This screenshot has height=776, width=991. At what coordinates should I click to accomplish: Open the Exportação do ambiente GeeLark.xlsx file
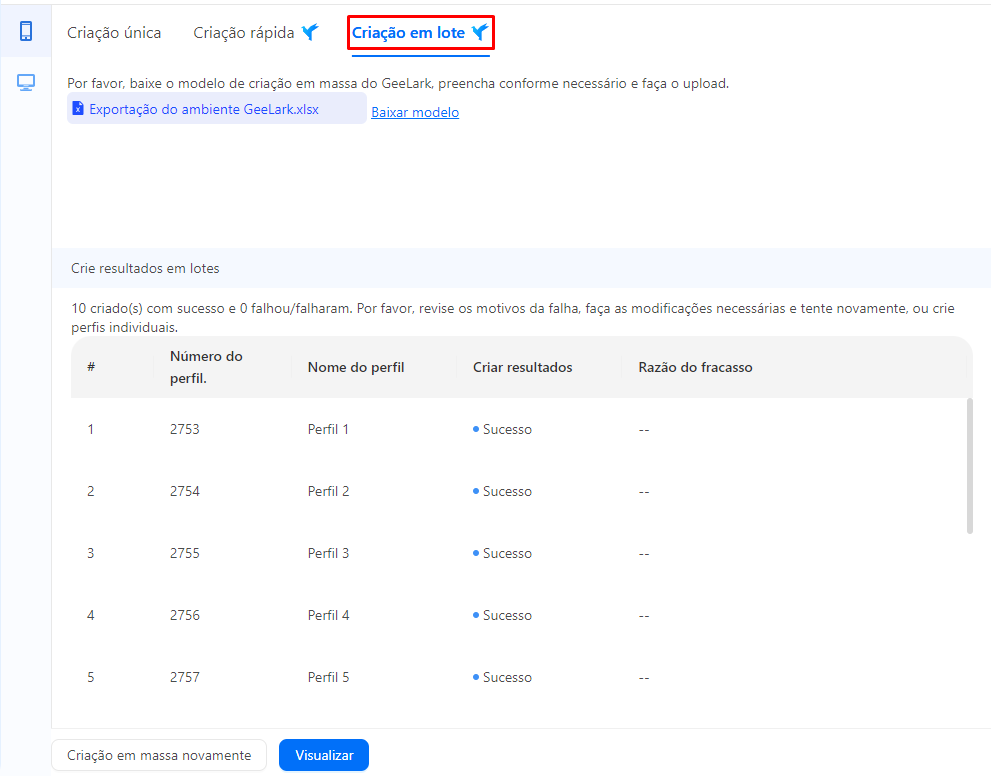click(x=204, y=109)
